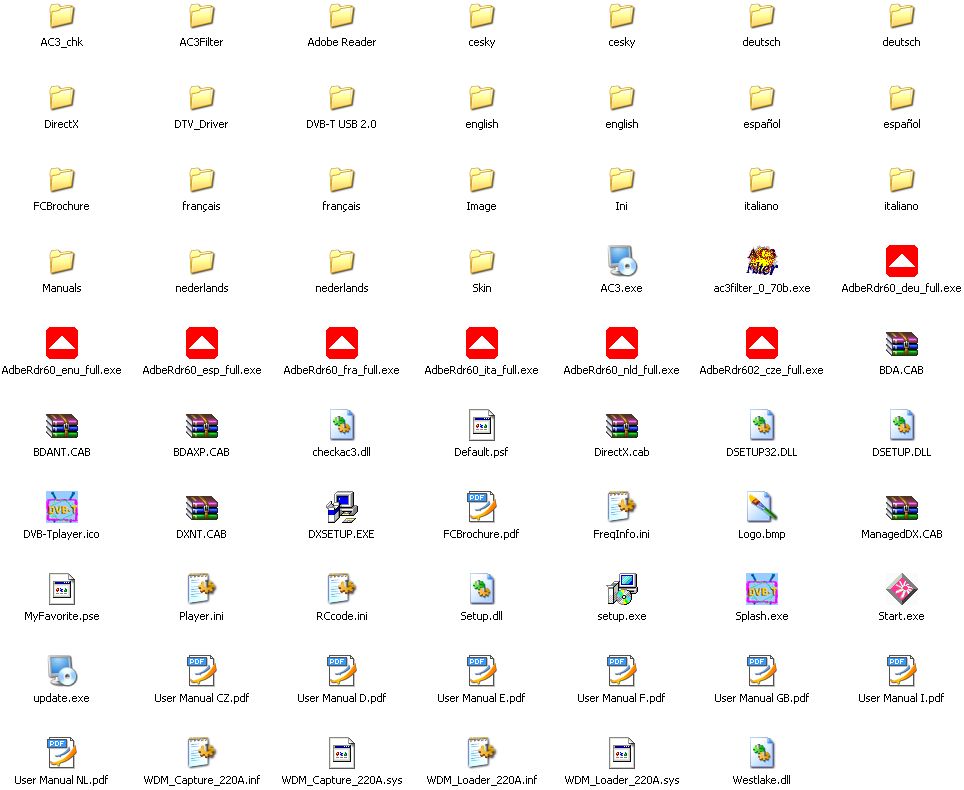Click the setup.exe installer icon
964x790 pixels.
pos(621,590)
